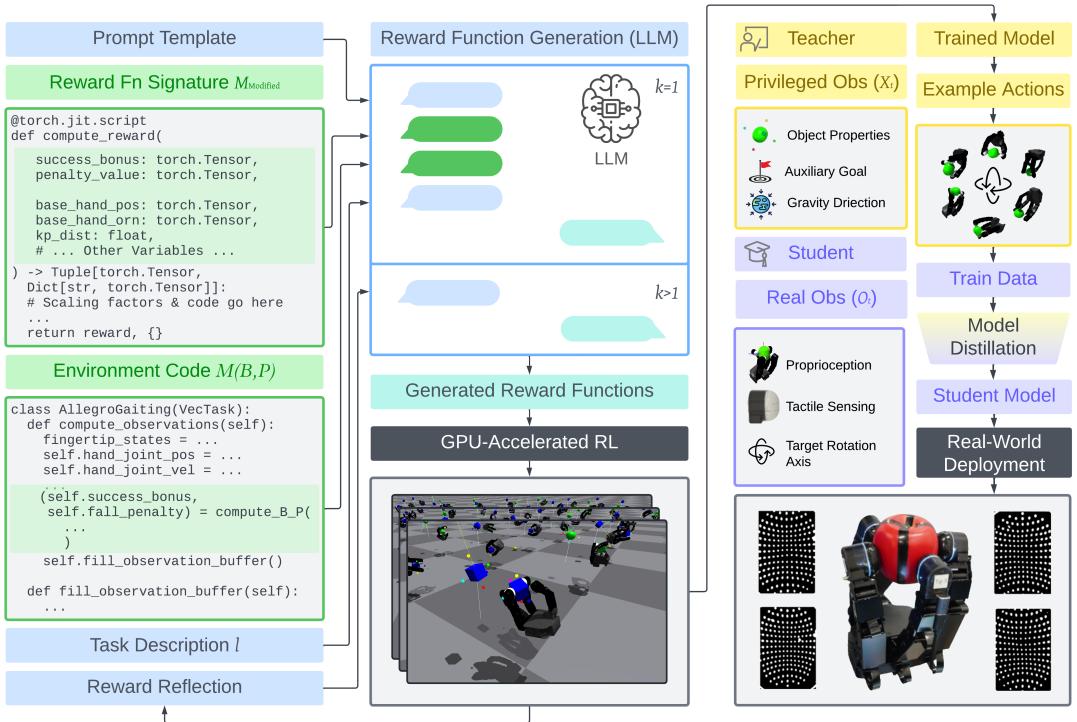Screen dimensions: 1077x722
Task: Click the GPU-Accelerated RL button
Action: pos(529,442)
